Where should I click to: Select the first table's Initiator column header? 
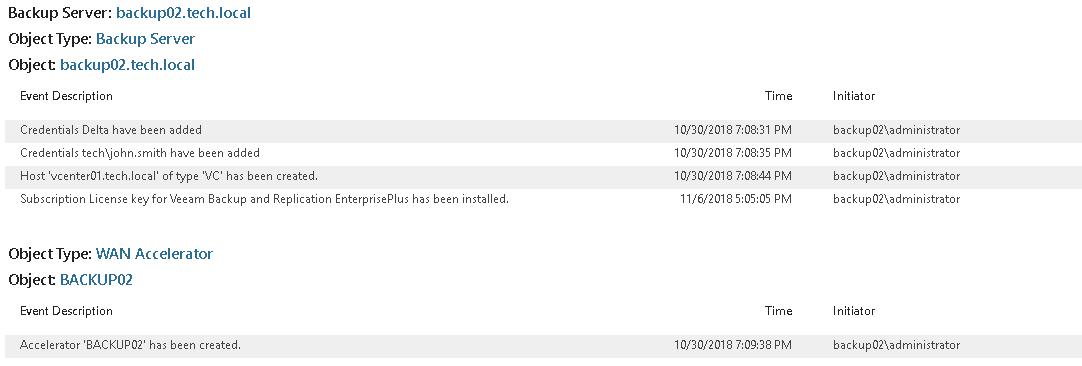pos(854,96)
